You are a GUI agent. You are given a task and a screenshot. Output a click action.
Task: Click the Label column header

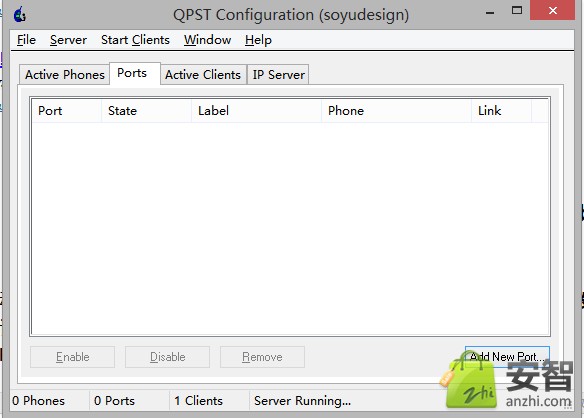pyautogui.click(x=256, y=111)
